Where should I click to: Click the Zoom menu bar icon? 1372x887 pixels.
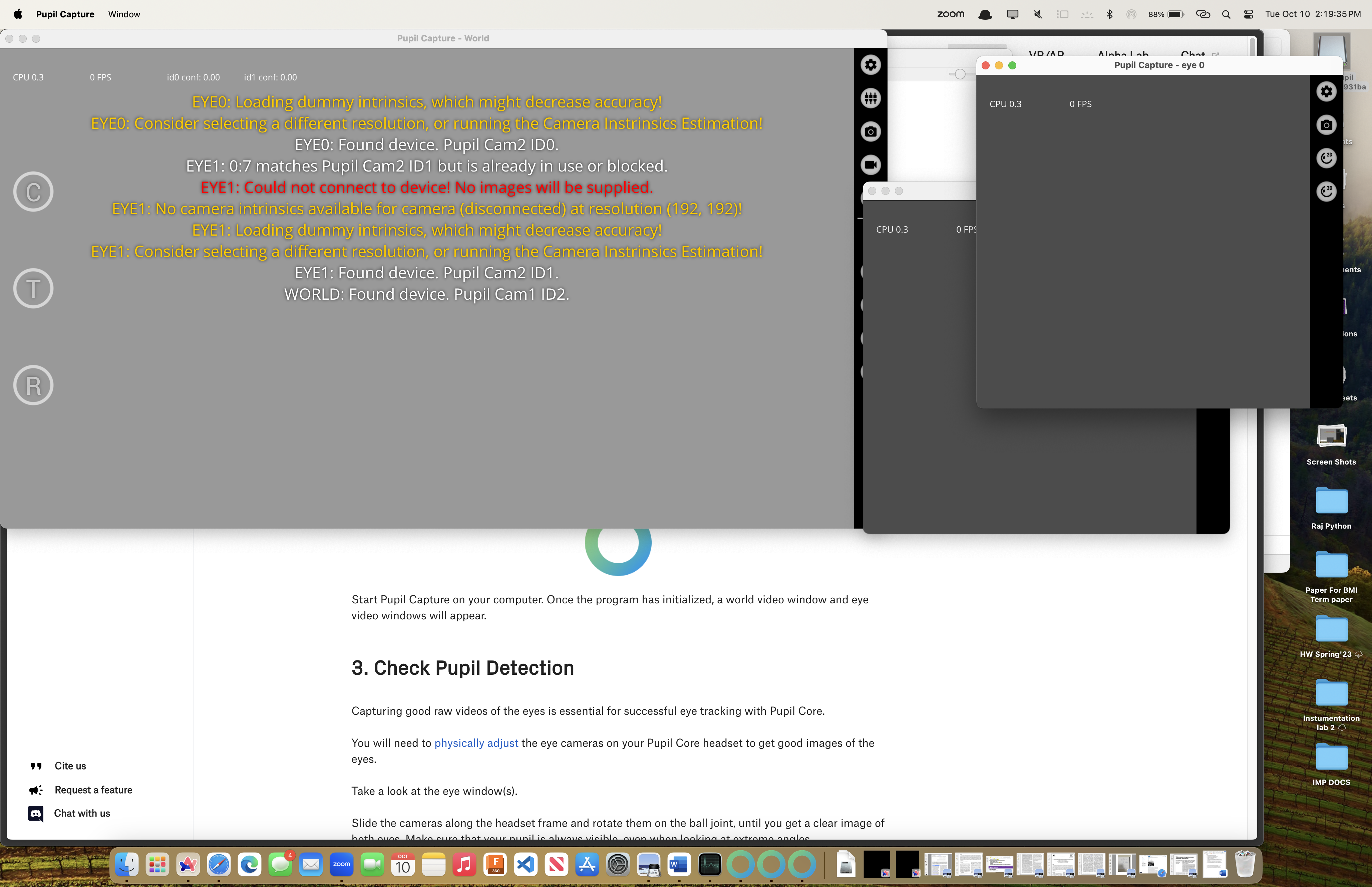pyautogui.click(x=951, y=14)
